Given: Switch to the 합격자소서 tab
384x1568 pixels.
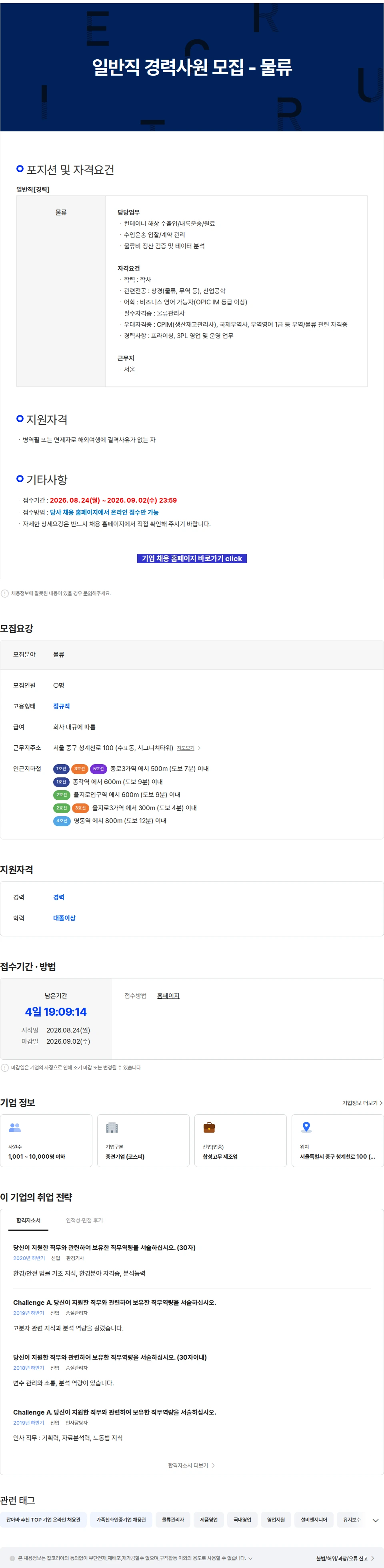Looking at the screenshot, I should 28,1220.
